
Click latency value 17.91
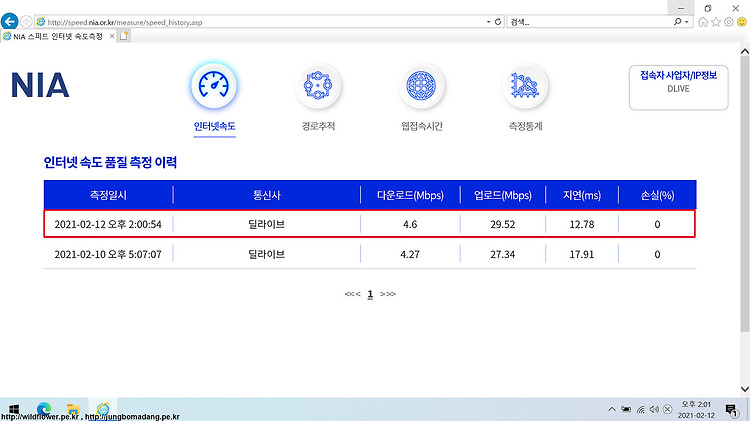point(582,255)
